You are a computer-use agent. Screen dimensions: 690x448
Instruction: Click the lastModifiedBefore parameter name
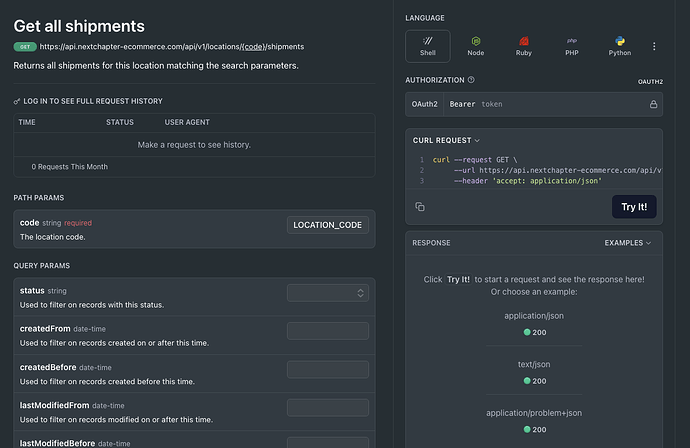coord(57,443)
